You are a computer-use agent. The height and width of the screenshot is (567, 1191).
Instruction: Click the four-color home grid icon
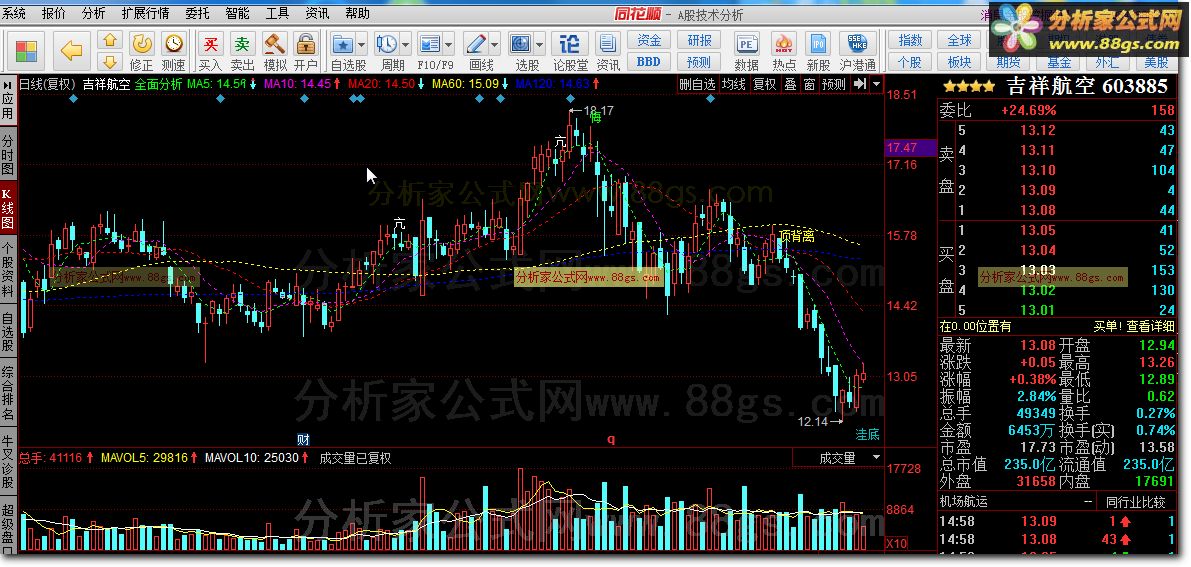click(x=26, y=51)
